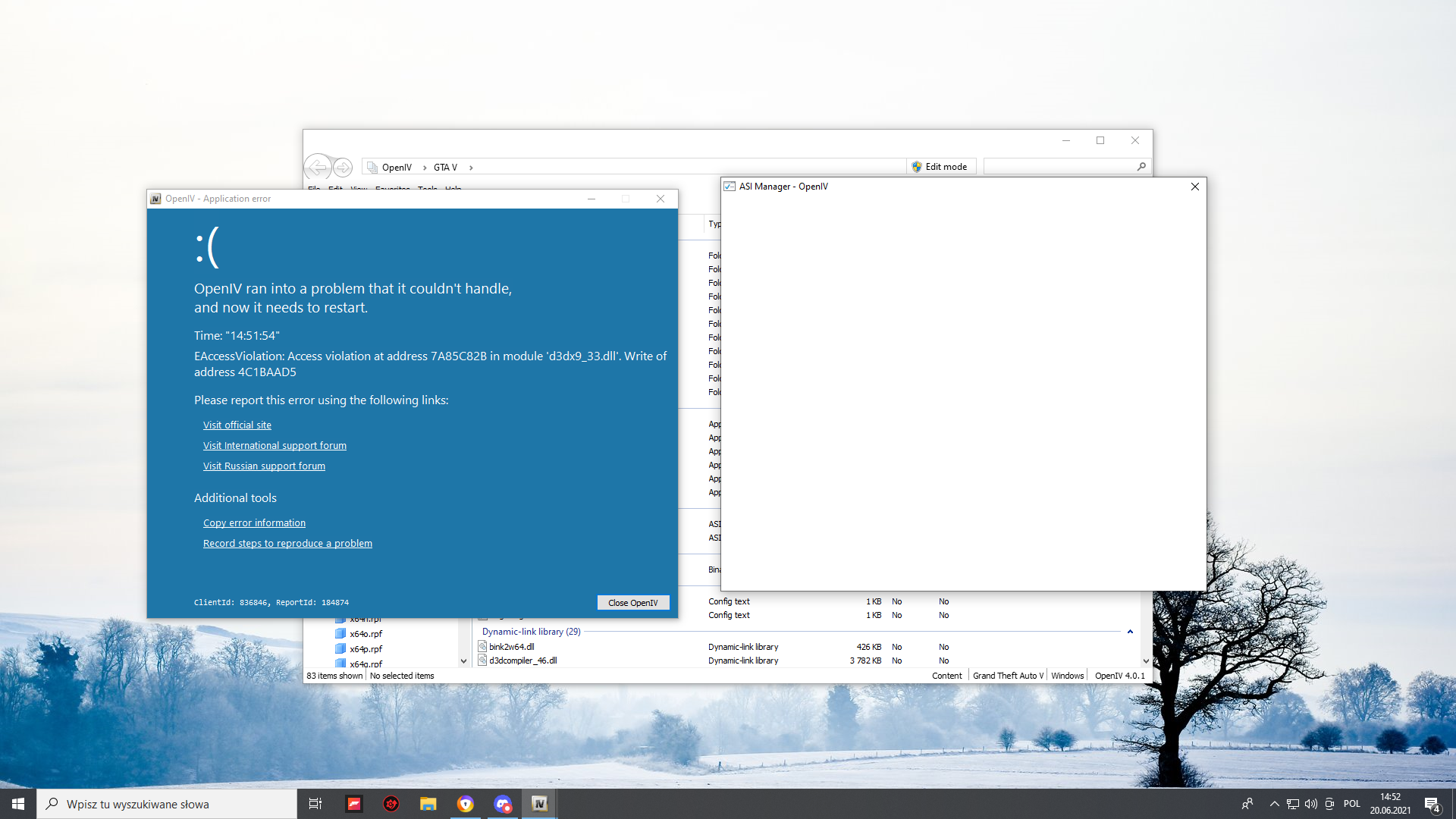
Task: Click the search magnifier in OpenIV
Action: click(1141, 167)
